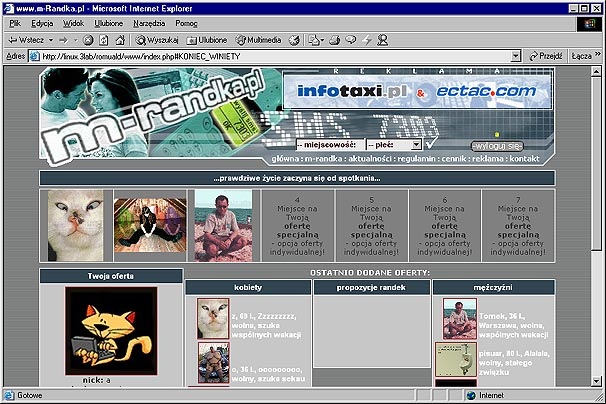The height and width of the screenshot is (404, 606).
Task: Open the cennik link in navigation
Action: click(452, 159)
